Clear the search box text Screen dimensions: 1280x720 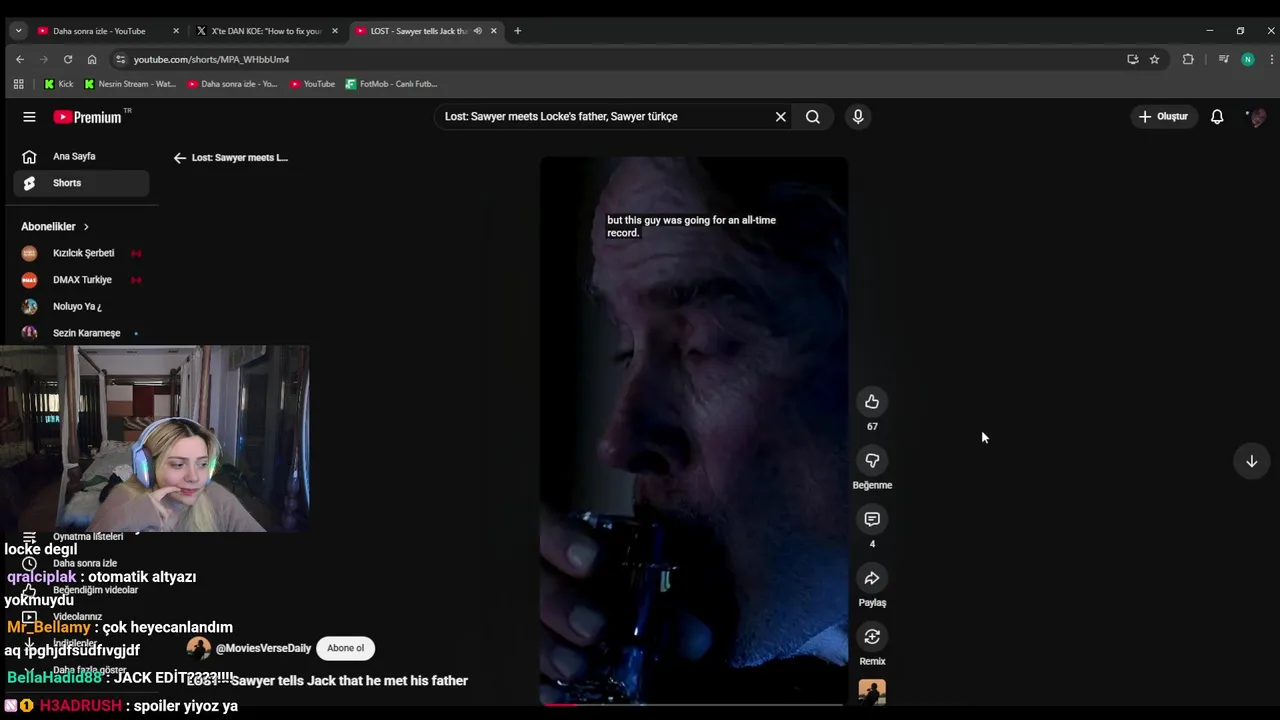[781, 117]
